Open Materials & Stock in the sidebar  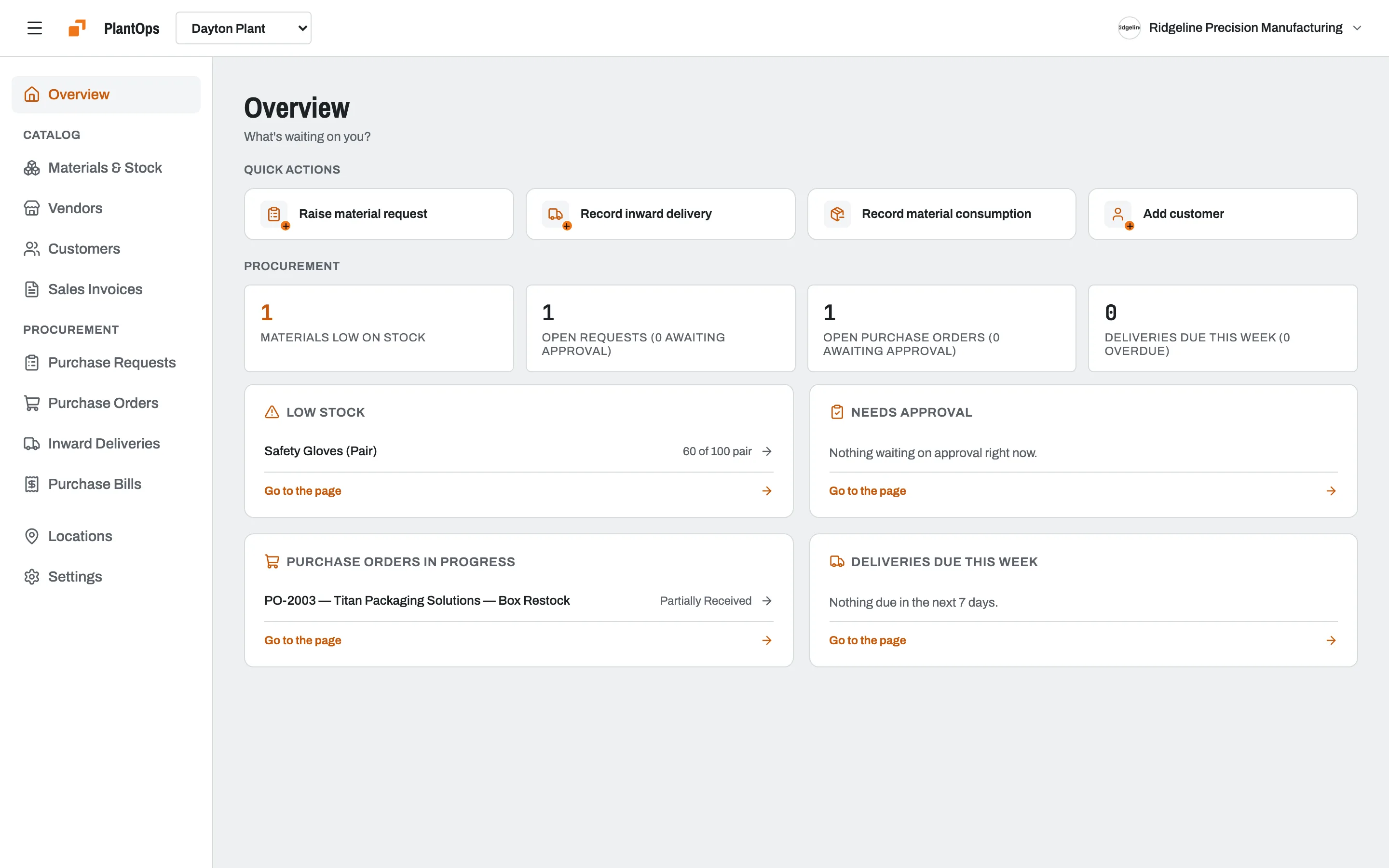coord(106,168)
